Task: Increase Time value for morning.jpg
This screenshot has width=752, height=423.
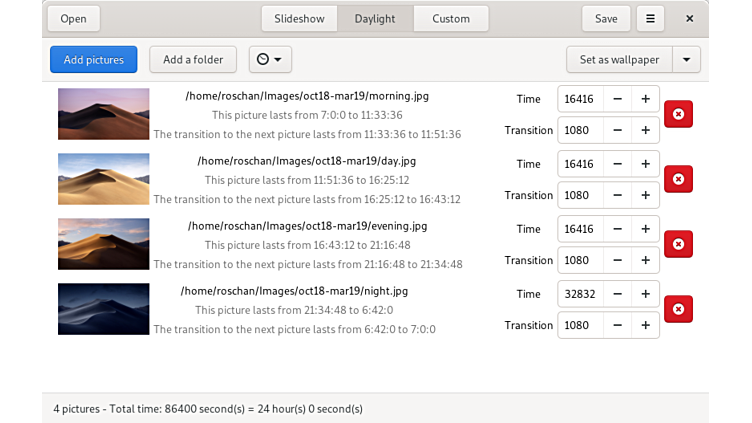Action: [645, 99]
